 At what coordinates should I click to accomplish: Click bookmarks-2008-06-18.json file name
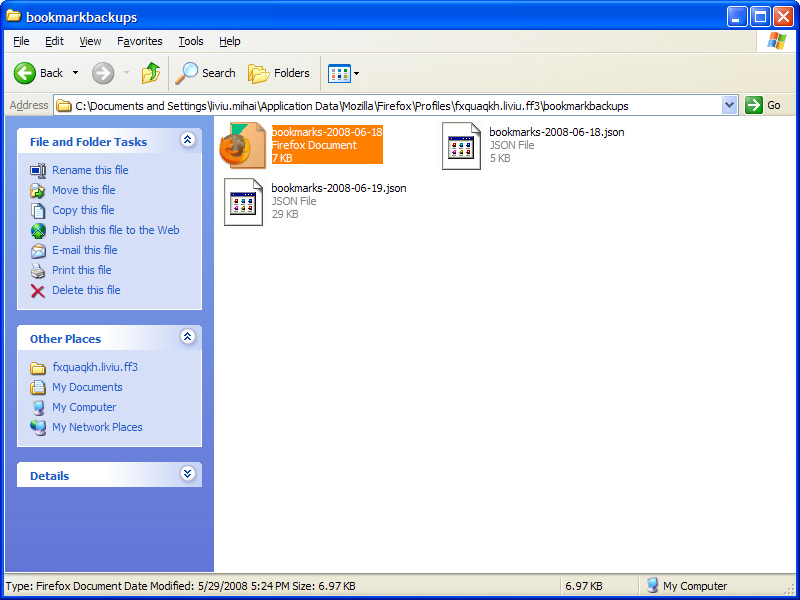tap(557, 132)
